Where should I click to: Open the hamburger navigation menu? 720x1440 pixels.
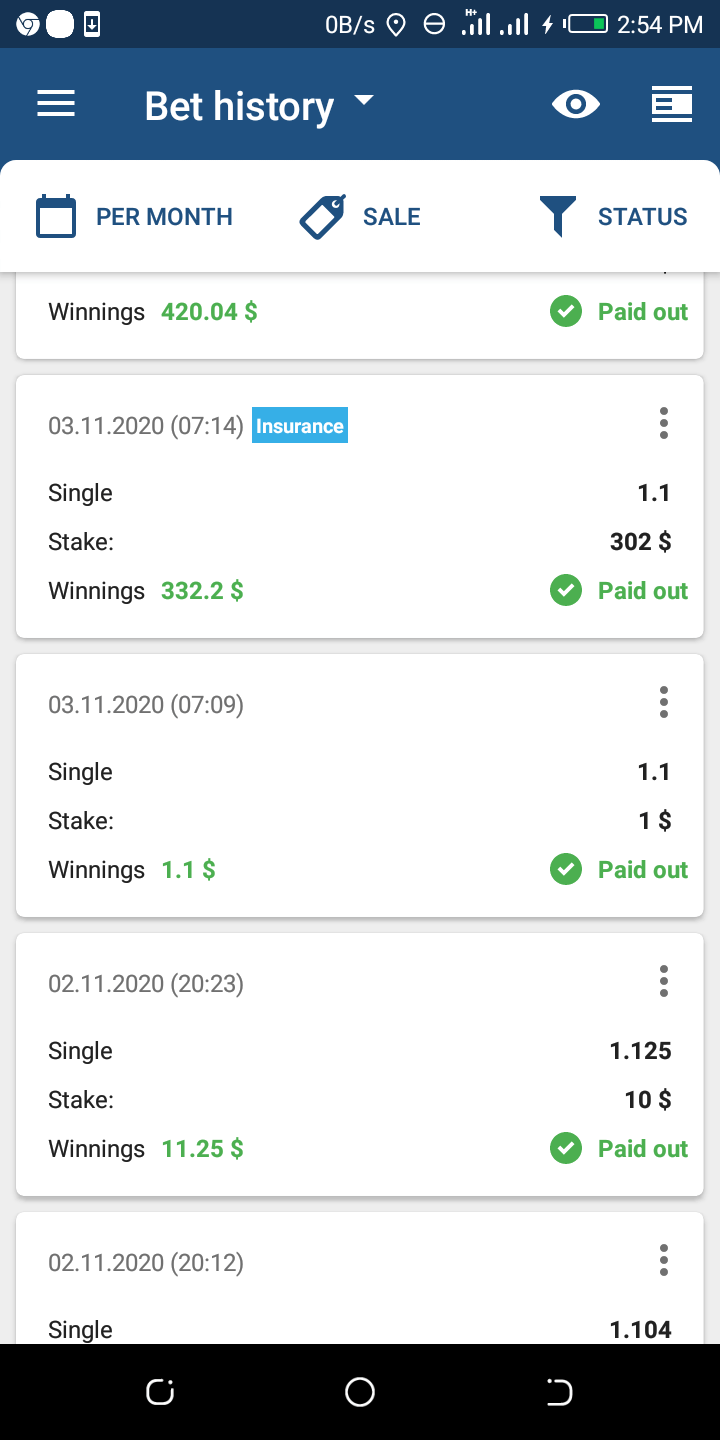(56, 105)
